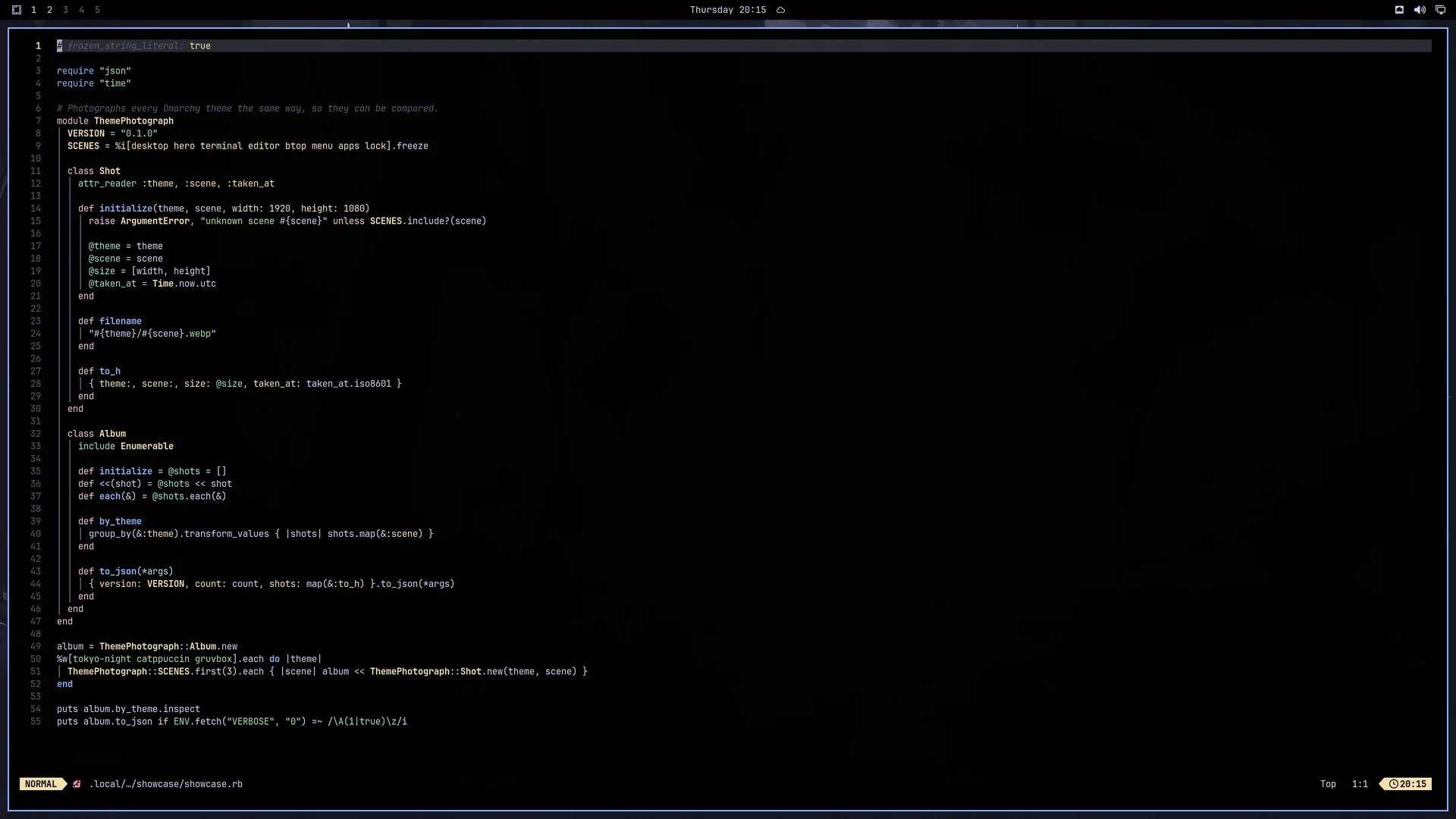Click the Top scroll position indicator
The image size is (1456, 819).
tap(1328, 784)
